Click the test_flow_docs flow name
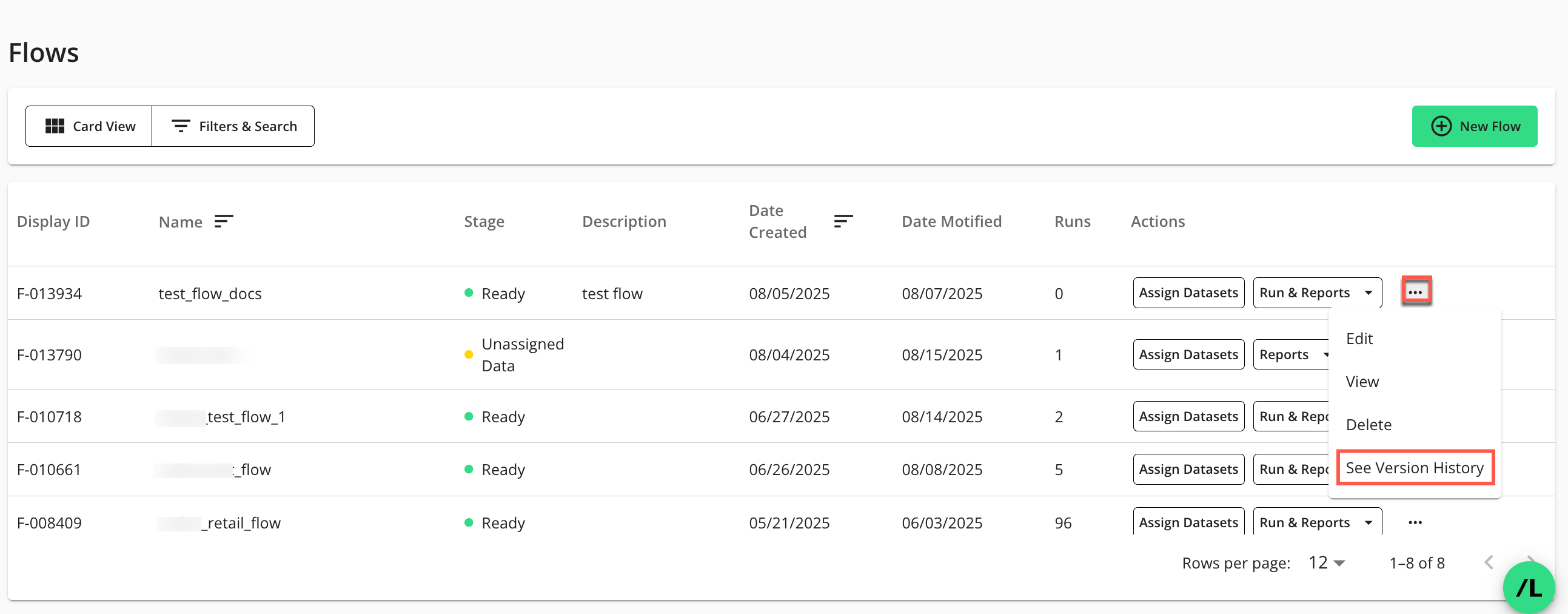1568x614 pixels. (x=210, y=294)
